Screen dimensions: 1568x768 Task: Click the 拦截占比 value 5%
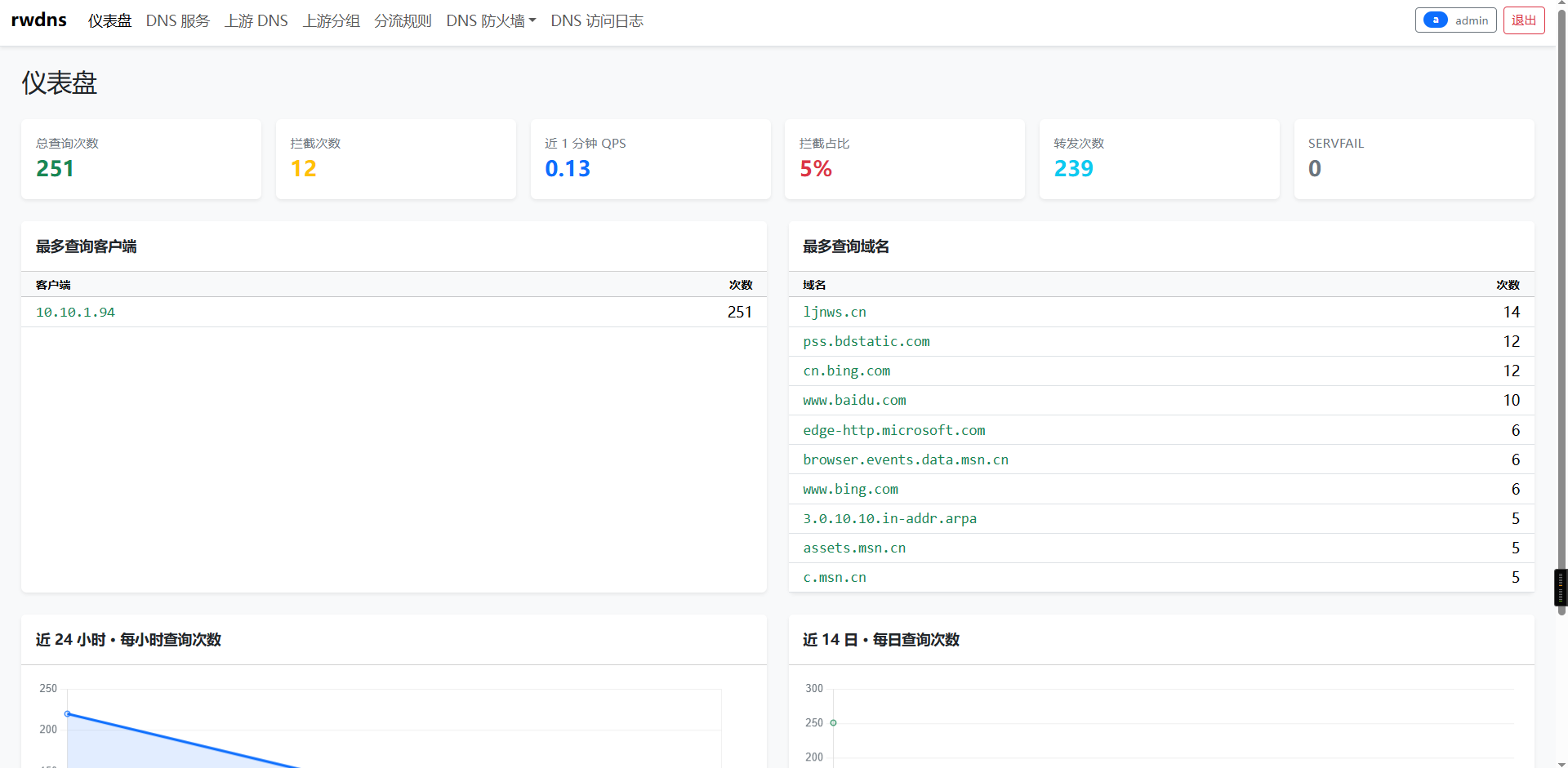coord(816,169)
